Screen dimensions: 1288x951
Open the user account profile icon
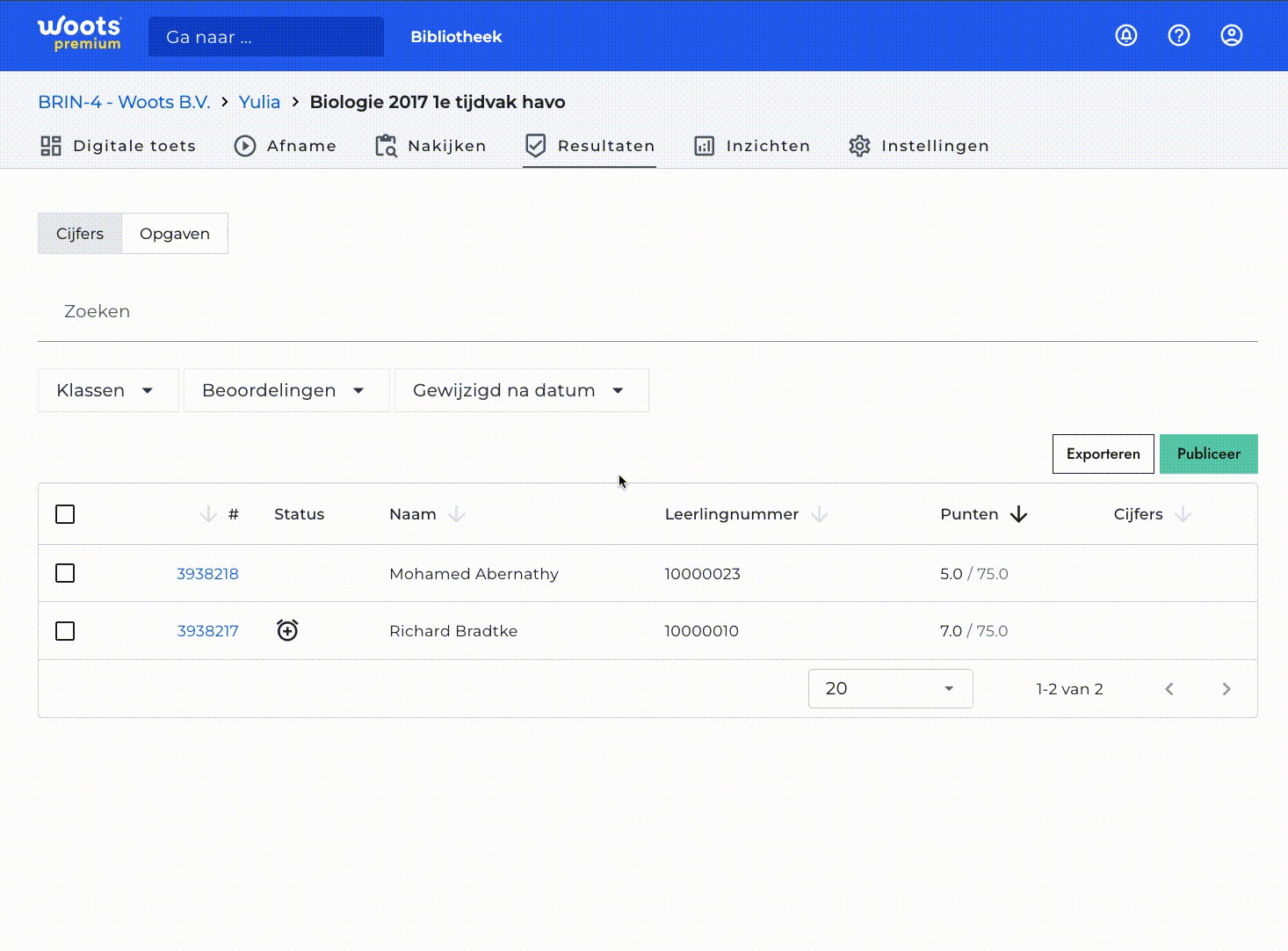pyautogui.click(x=1232, y=35)
